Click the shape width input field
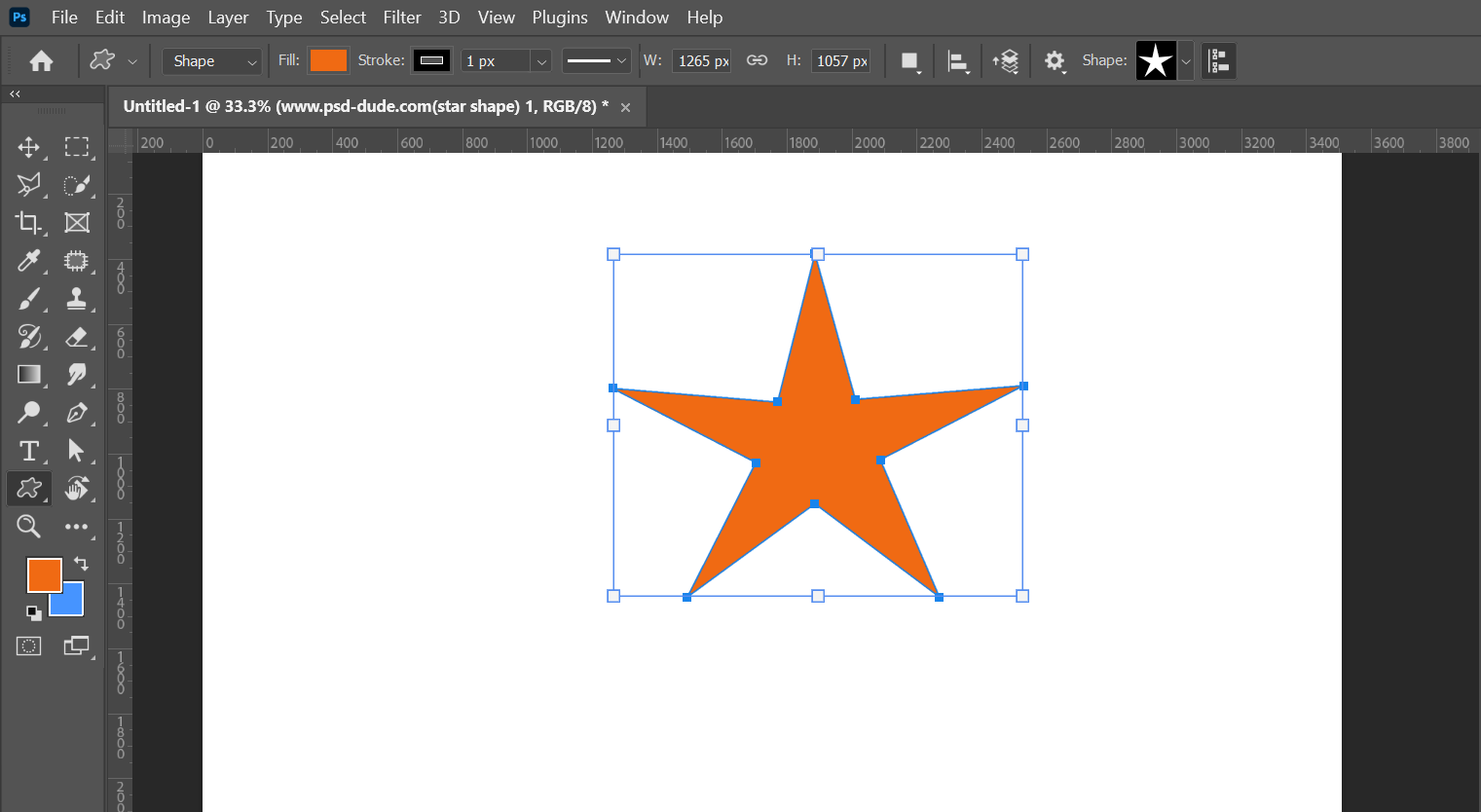 click(702, 61)
